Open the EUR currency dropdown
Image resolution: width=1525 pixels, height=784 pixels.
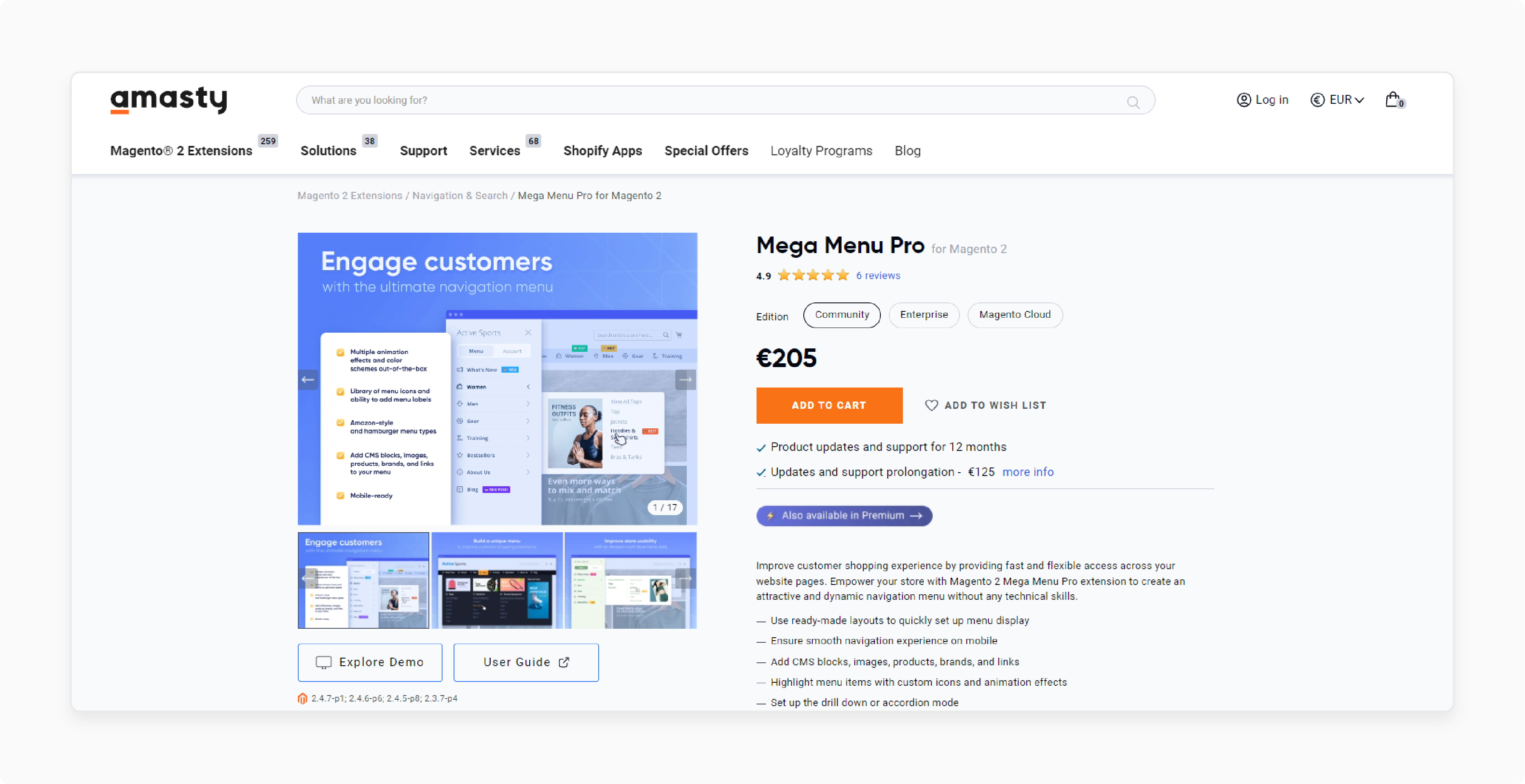coord(1337,100)
